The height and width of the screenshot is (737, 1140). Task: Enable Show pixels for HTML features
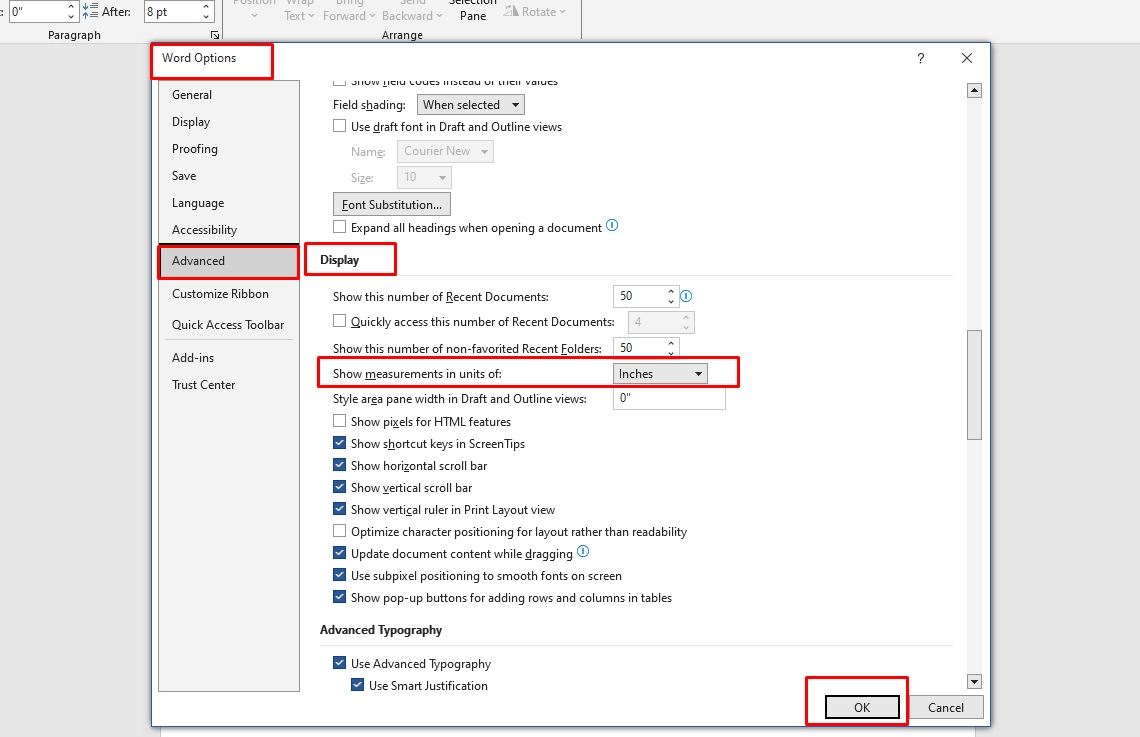tap(340, 422)
